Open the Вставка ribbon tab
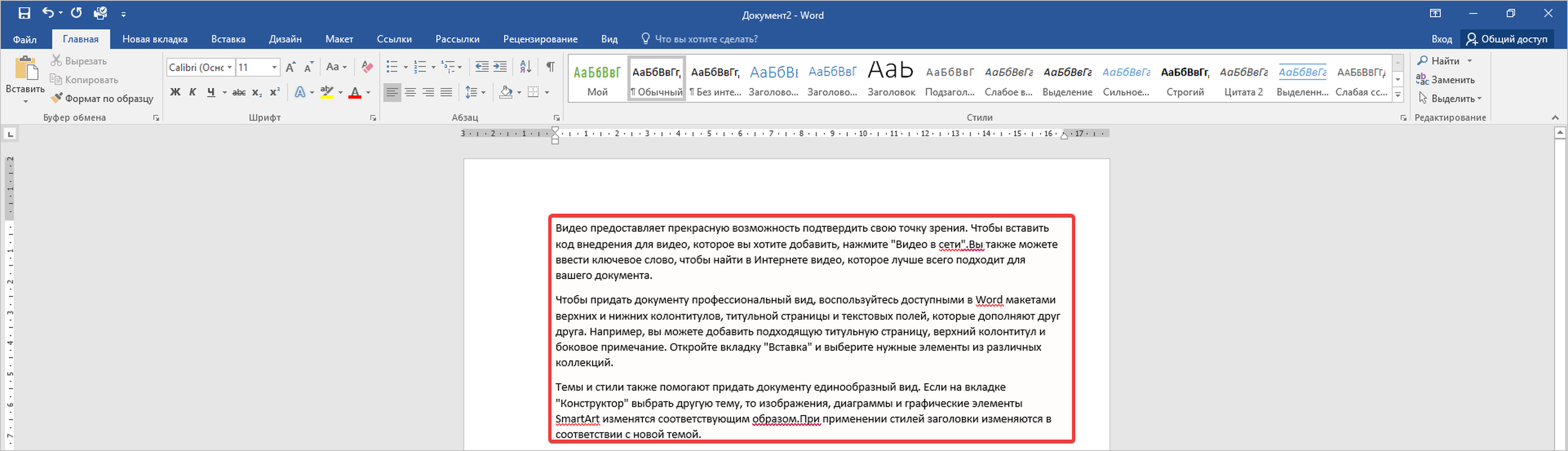Viewport: 1568px width, 451px height. click(x=228, y=39)
